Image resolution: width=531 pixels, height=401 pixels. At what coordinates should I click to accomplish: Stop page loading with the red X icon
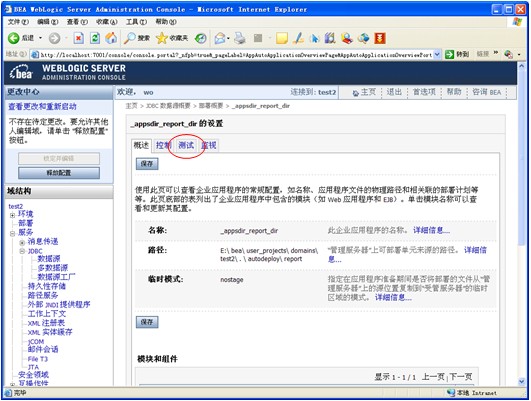click(x=79, y=38)
